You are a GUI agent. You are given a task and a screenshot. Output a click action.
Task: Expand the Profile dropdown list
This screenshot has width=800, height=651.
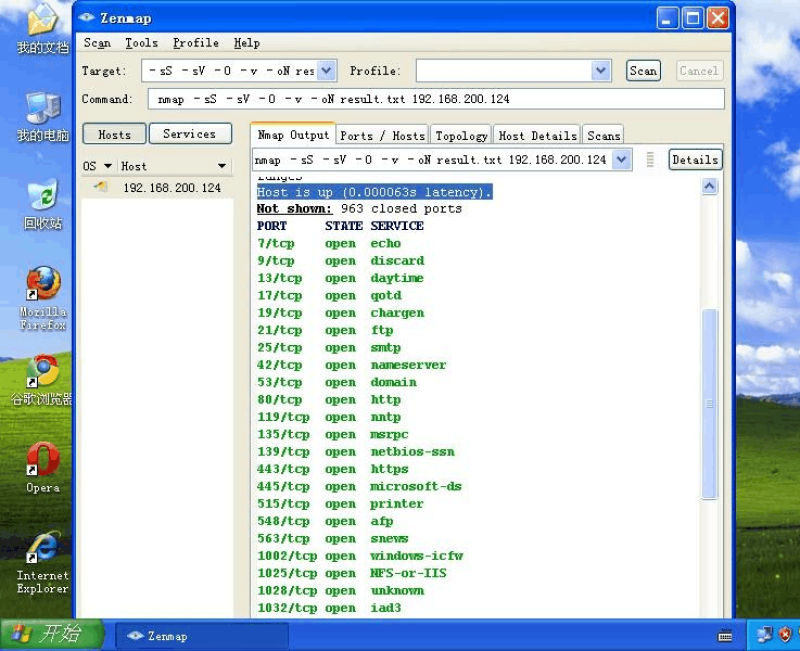point(600,71)
